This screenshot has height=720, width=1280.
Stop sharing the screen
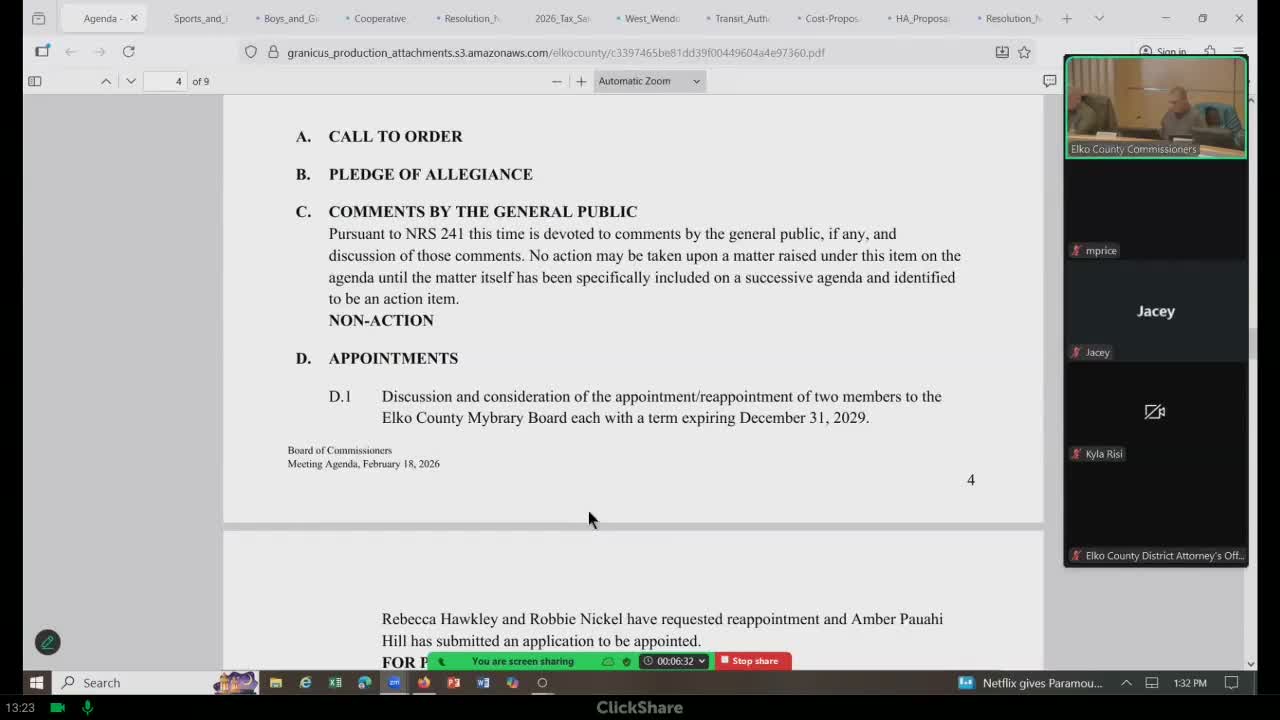click(754, 661)
